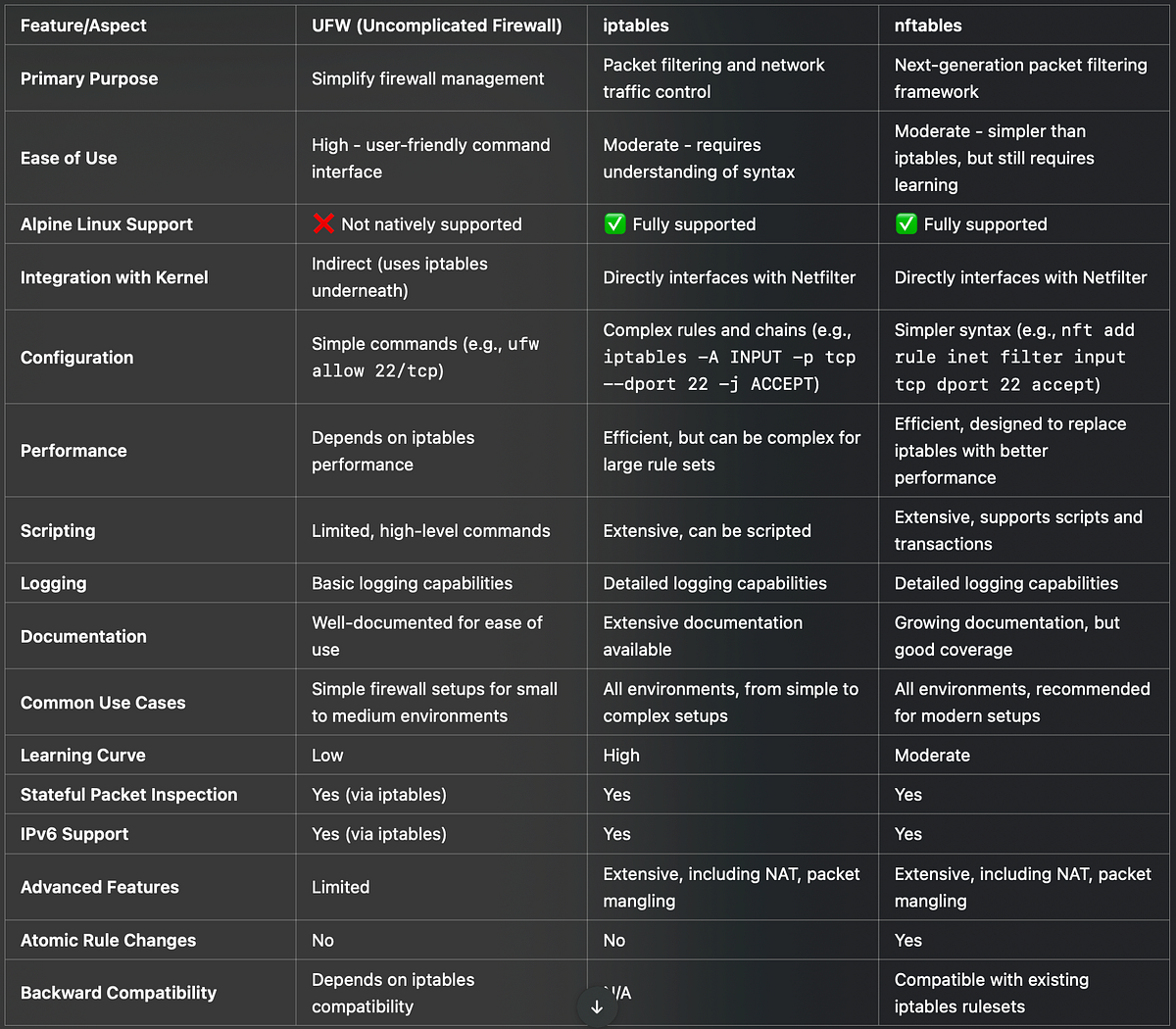
Task: Click nftables 'Yes' in Atomic Rule Changes
Action: click(907, 940)
